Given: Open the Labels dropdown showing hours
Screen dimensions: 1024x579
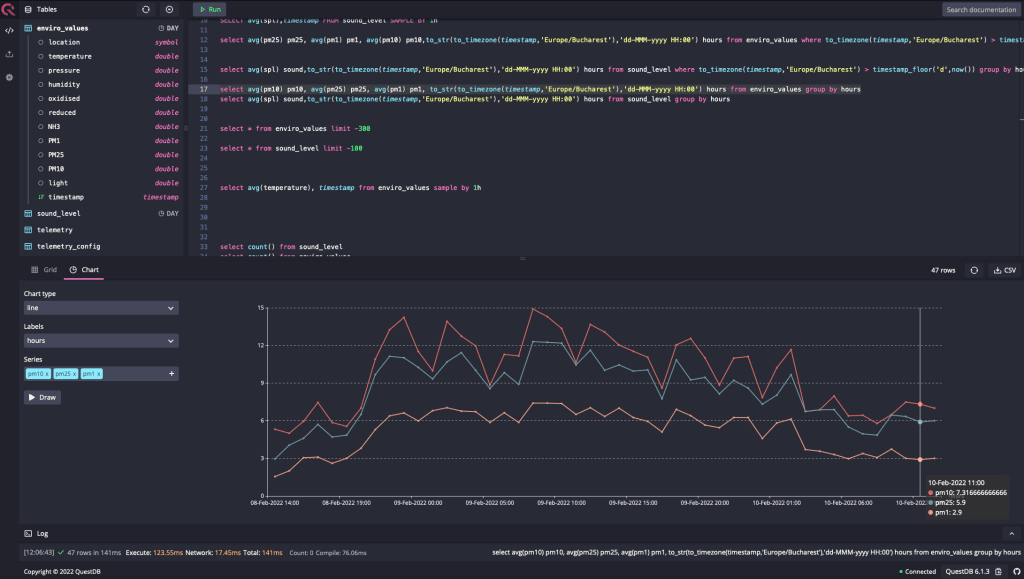Looking at the screenshot, I should coord(101,341).
